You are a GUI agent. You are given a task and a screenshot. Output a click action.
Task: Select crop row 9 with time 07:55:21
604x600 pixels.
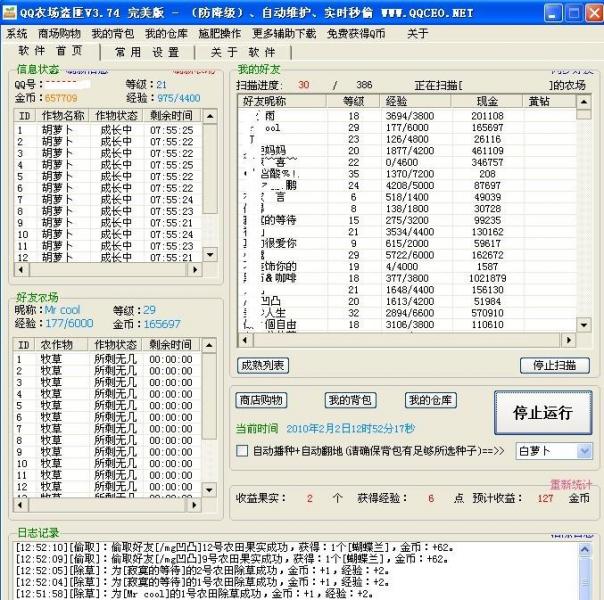108,223
